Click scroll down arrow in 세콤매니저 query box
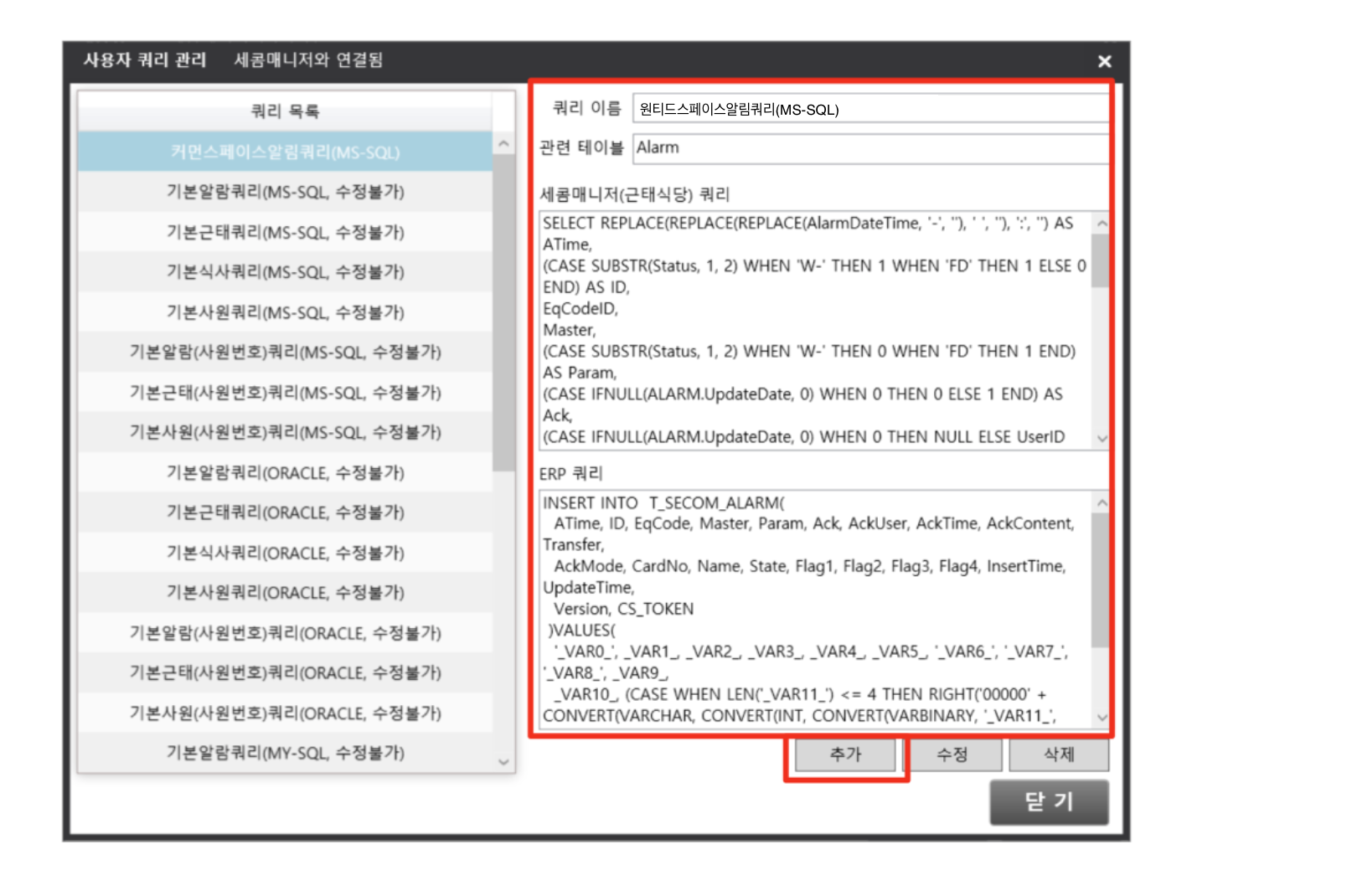 point(1102,439)
